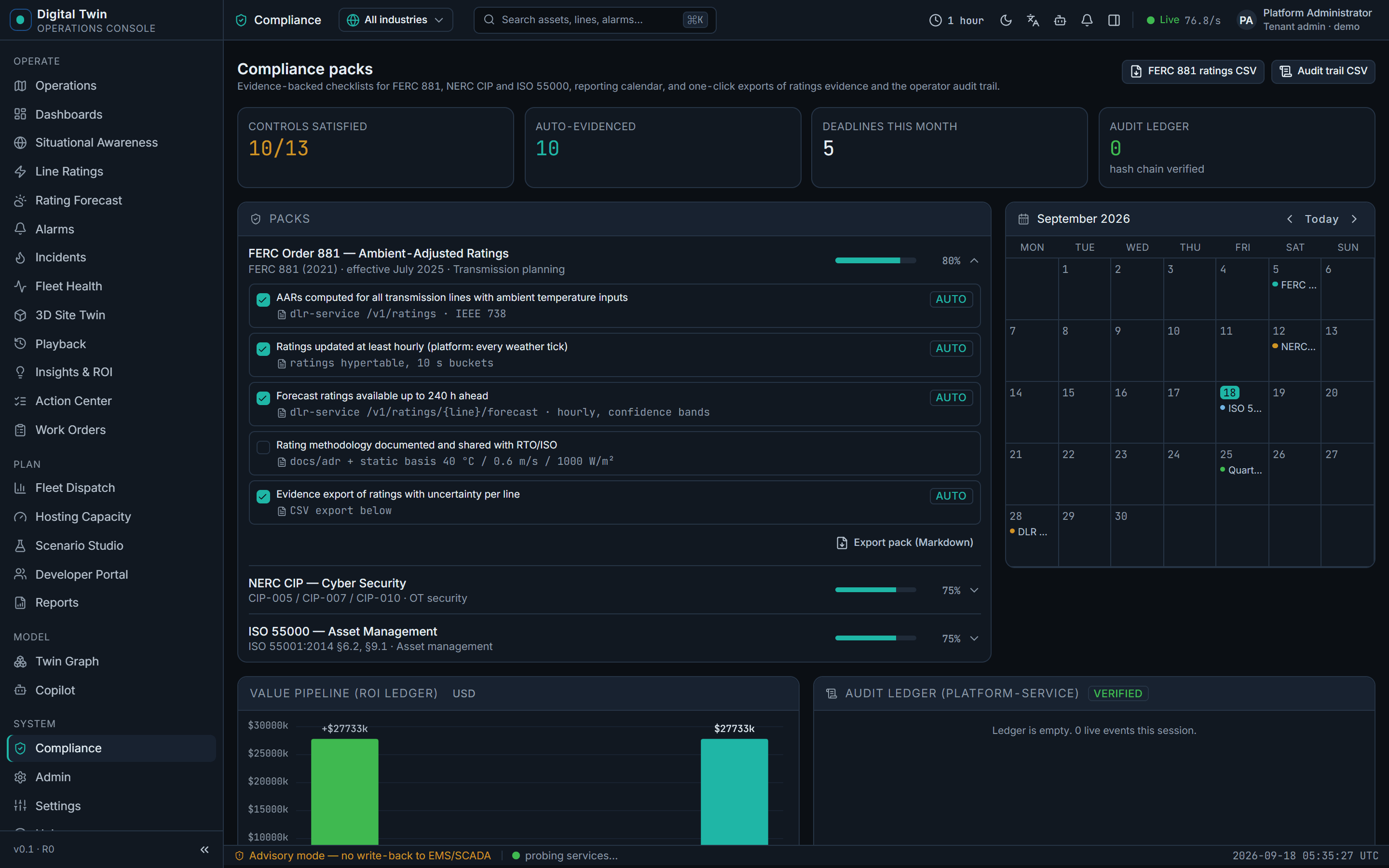Open the Platform Administrator account menu
The height and width of the screenshot is (868, 1389).
pyautogui.click(x=1304, y=20)
